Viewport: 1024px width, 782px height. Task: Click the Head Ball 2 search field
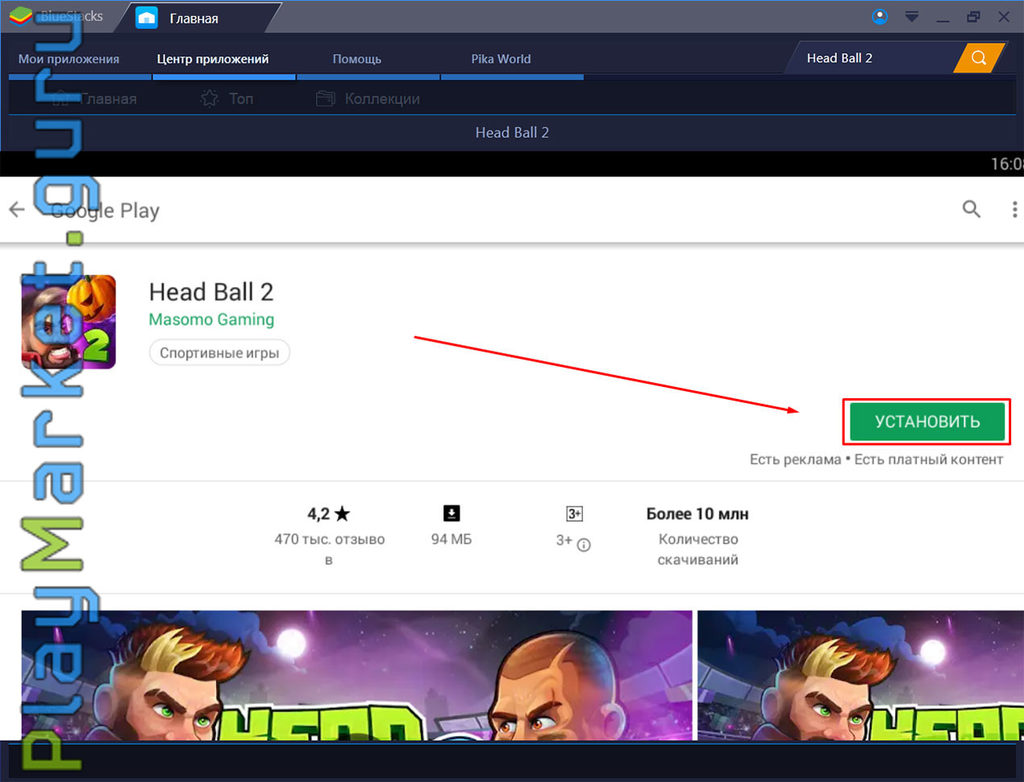coord(874,58)
